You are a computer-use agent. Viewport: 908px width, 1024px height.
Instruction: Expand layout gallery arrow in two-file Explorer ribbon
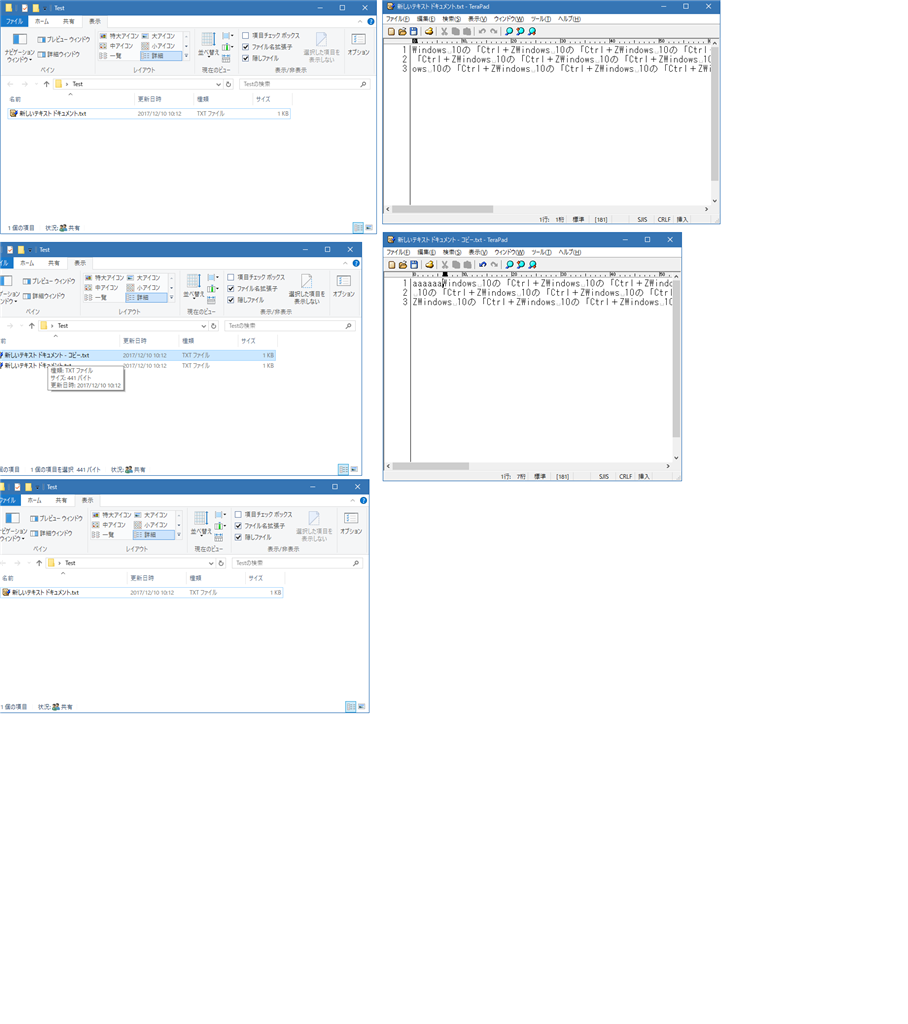pos(171,298)
